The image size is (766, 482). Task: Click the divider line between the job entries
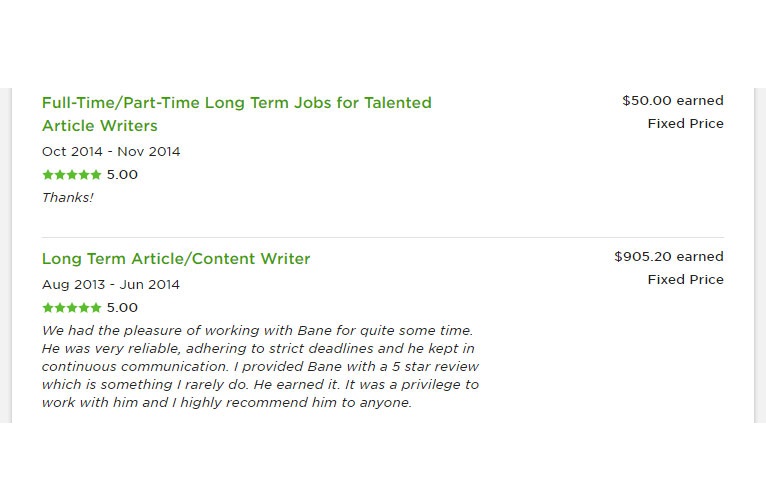point(382,237)
